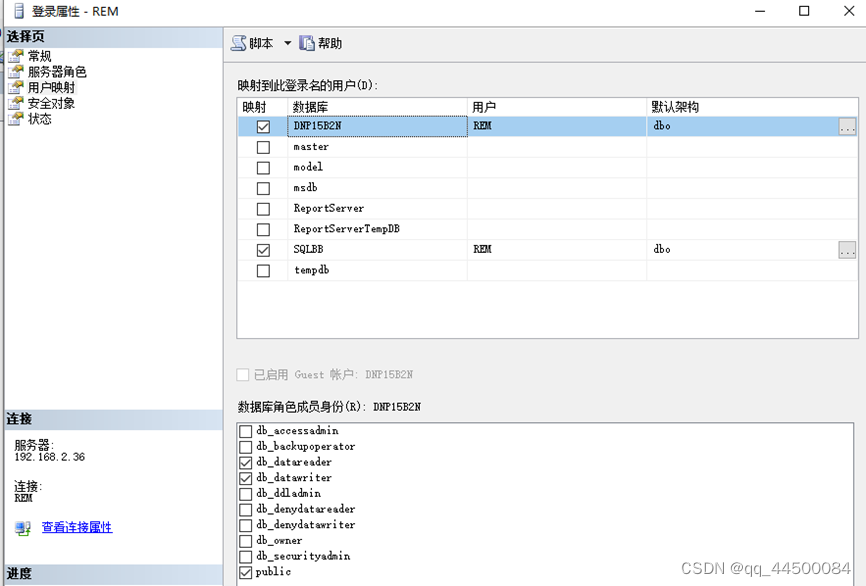Select the SQLBB row in the mapping grid
This screenshot has width=866, height=586.
coord(400,249)
